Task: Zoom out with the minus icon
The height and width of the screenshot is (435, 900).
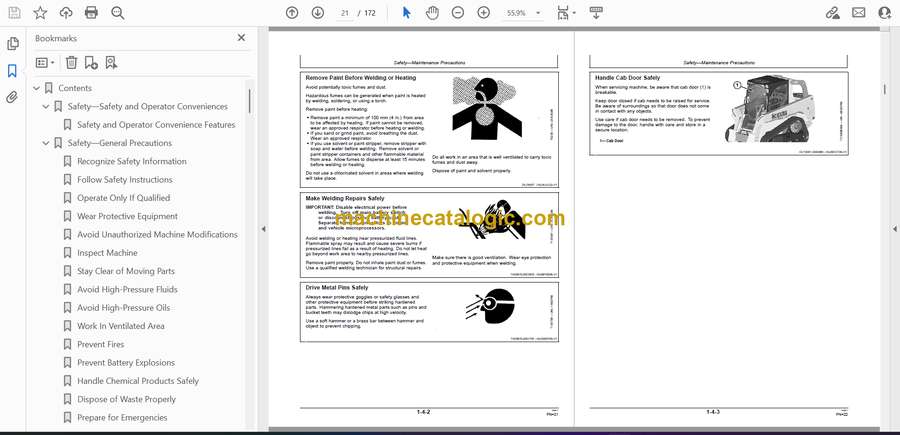Action: tap(457, 13)
